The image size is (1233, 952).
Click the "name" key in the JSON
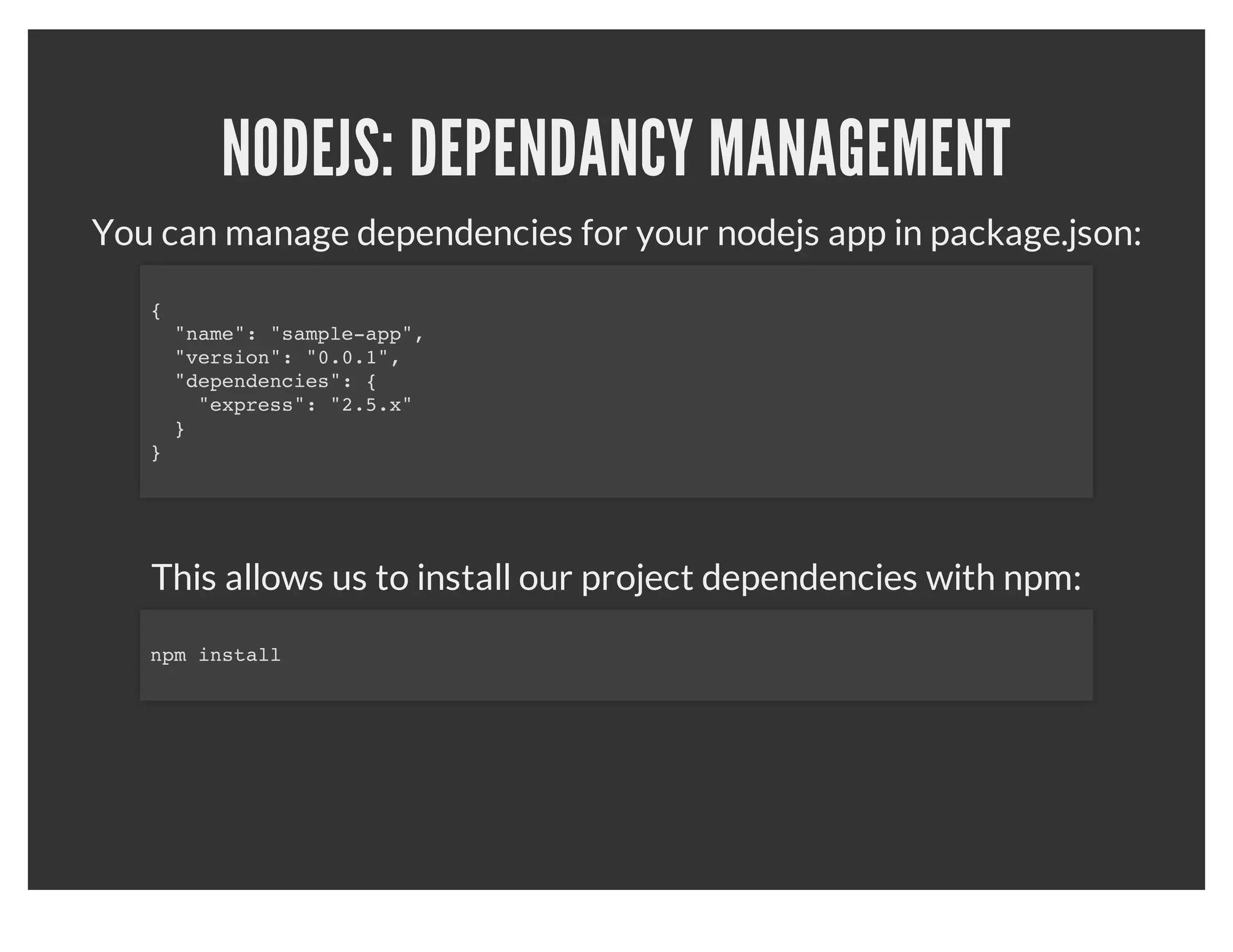(x=210, y=334)
